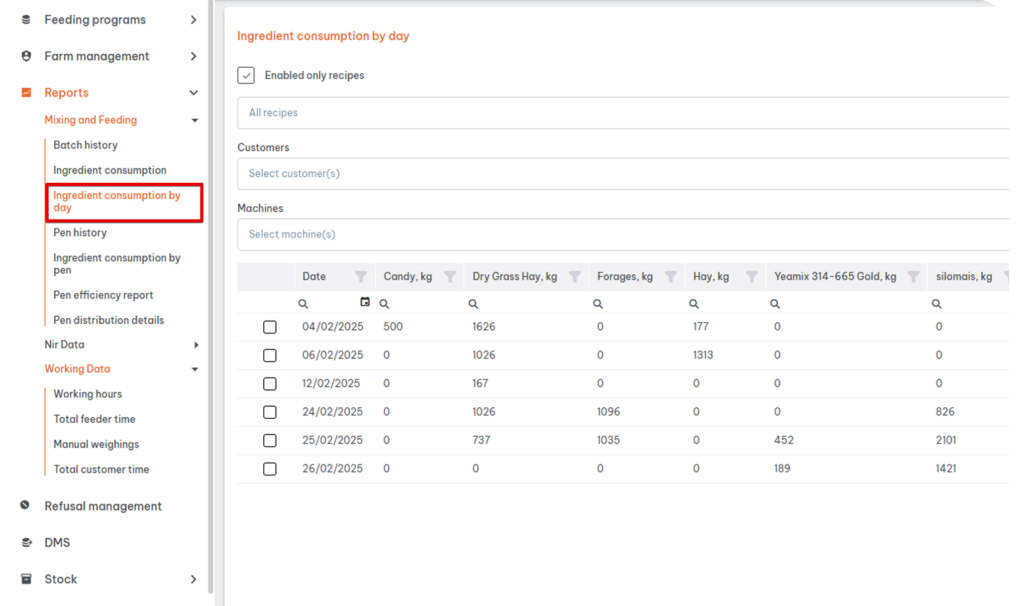
Task: Tick the checkbox for 25/02/2025 row
Action: coord(270,441)
